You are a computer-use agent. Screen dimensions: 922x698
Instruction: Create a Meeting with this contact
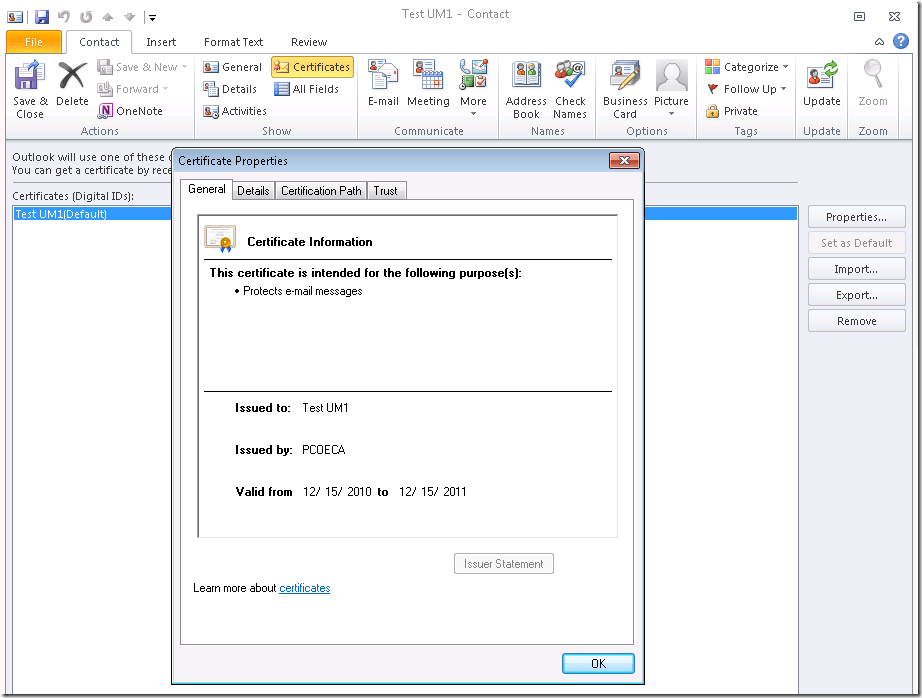(x=428, y=83)
